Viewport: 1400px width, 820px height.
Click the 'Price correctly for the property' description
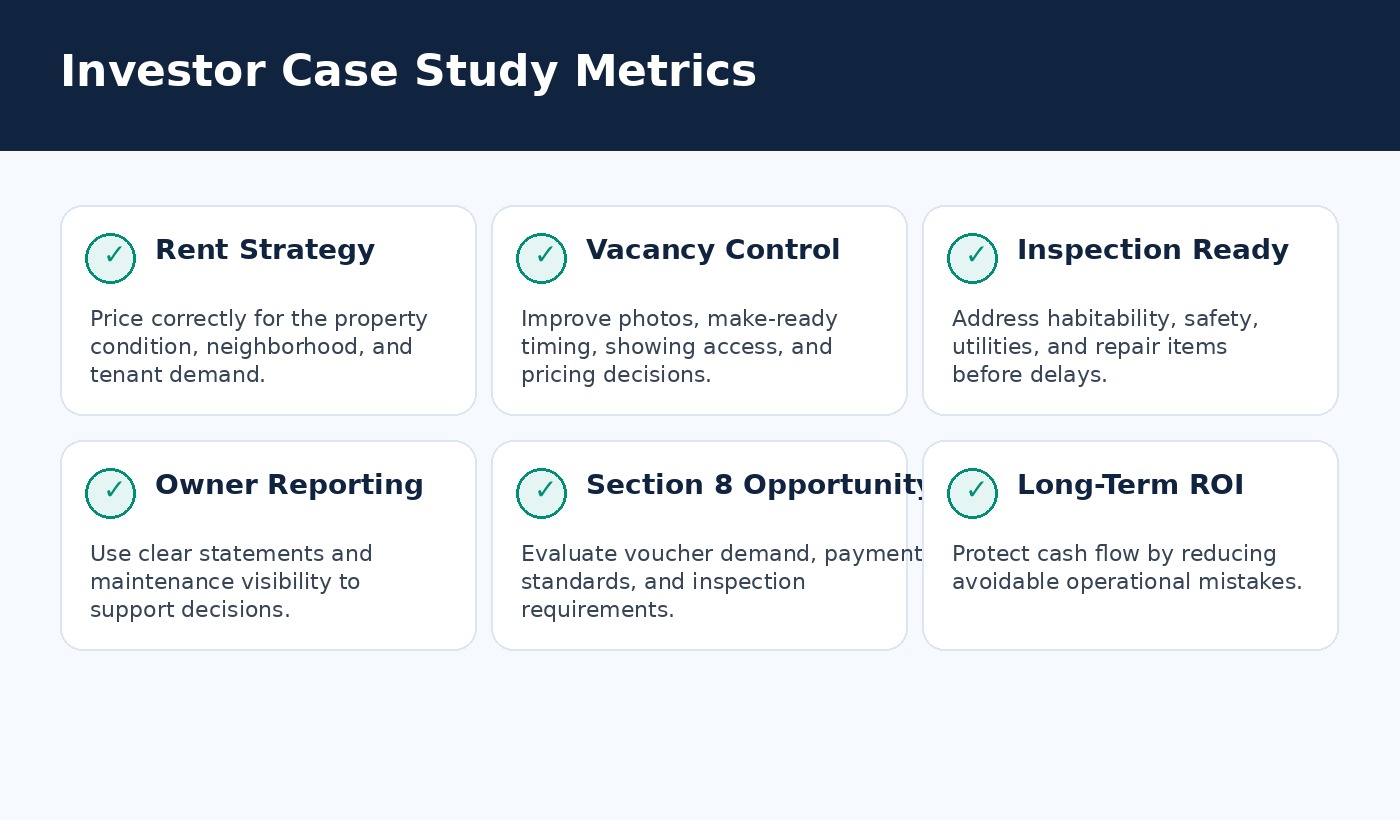click(x=259, y=347)
